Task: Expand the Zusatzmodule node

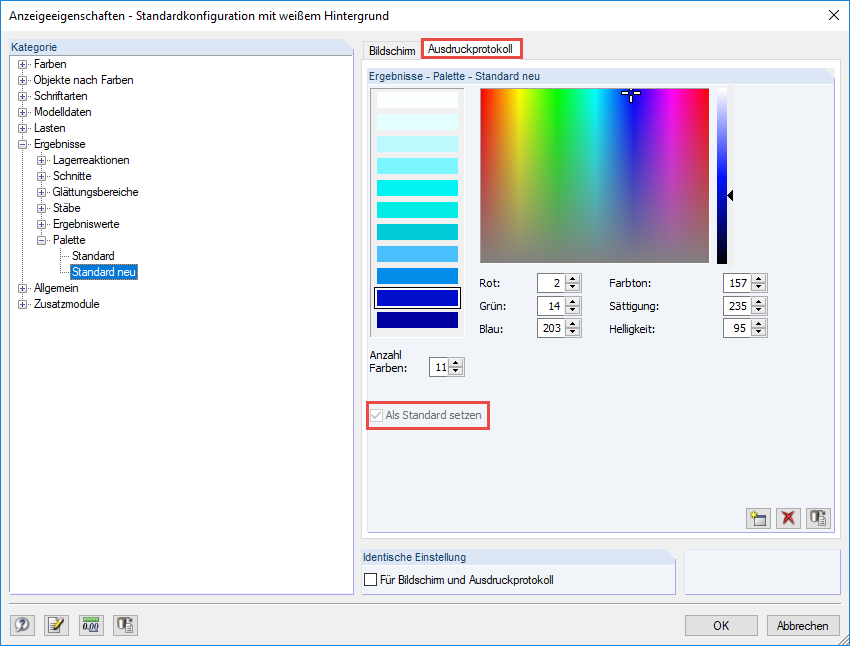Action: click(x=22, y=304)
